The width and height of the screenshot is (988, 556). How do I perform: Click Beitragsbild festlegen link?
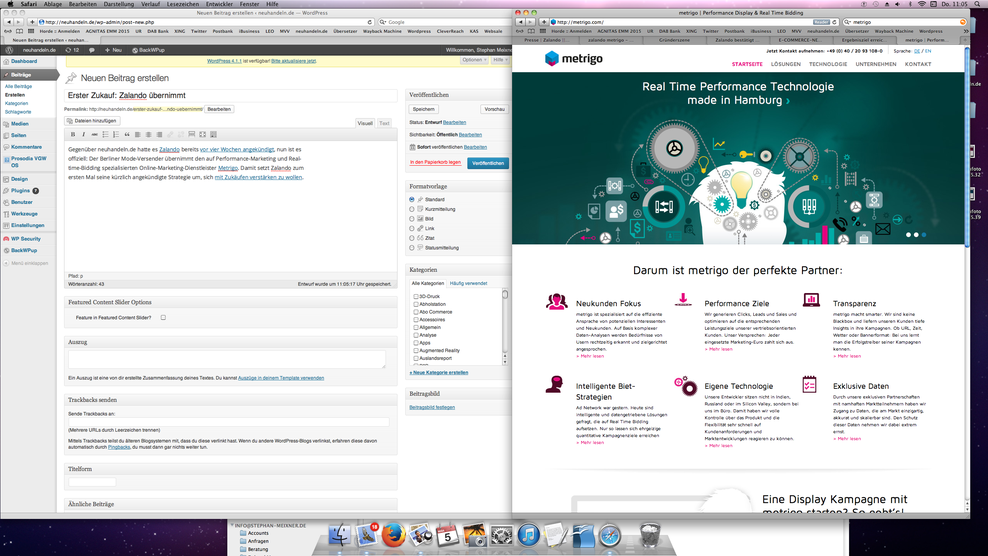pyautogui.click(x=432, y=407)
